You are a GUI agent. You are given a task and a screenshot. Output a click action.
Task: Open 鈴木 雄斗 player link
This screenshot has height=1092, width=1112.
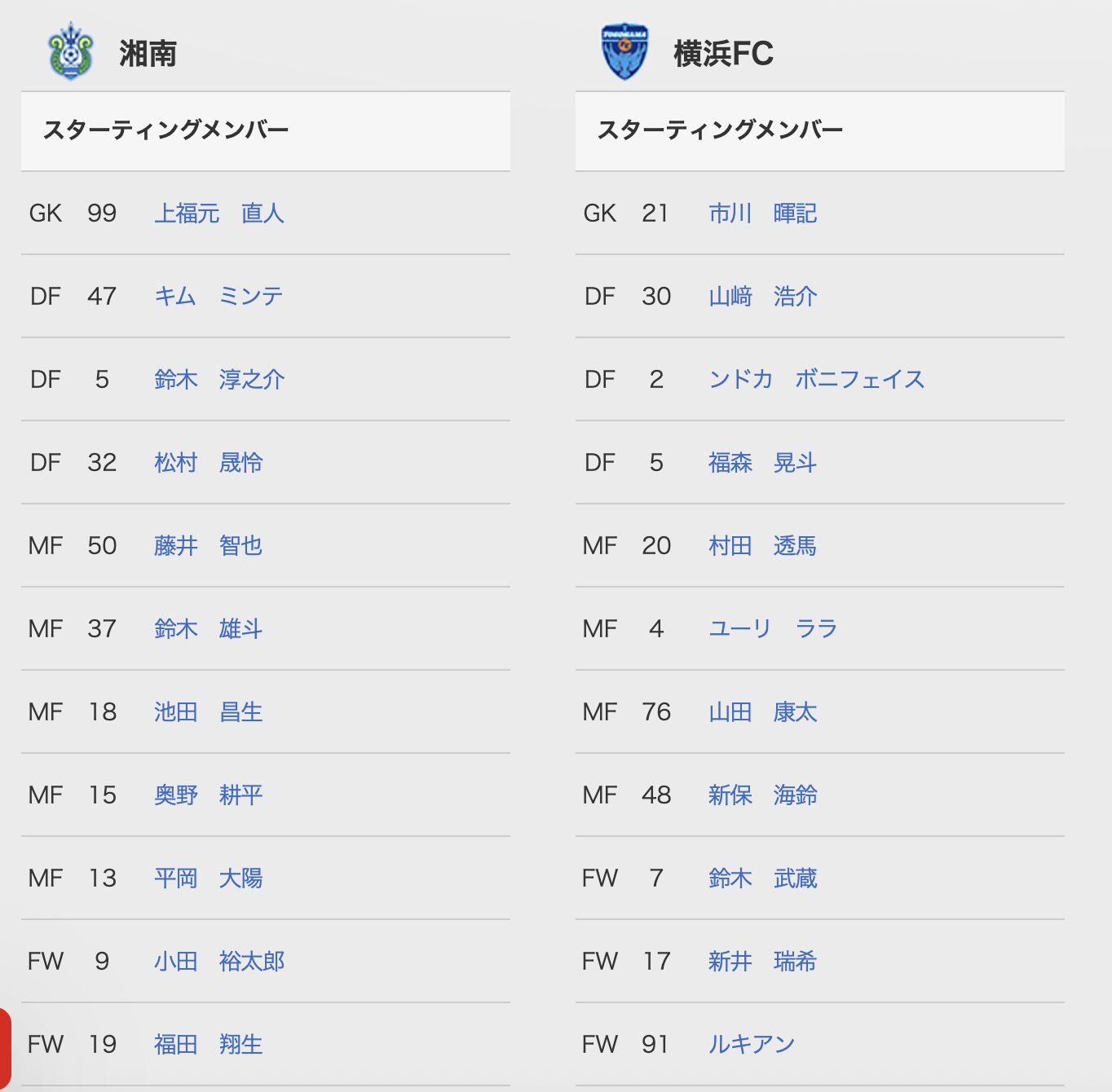(x=209, y=629)
